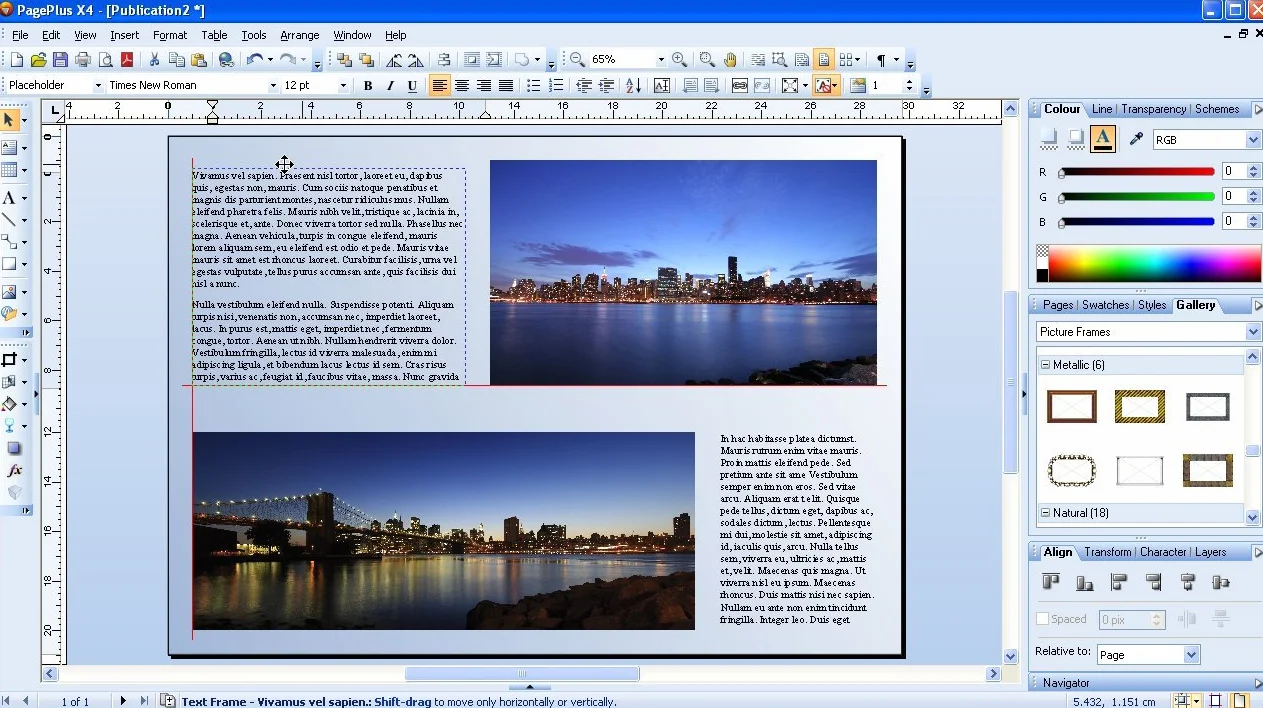Open the File menu
The width and height of the screenshot is (1263, 708).
(20, 35)
